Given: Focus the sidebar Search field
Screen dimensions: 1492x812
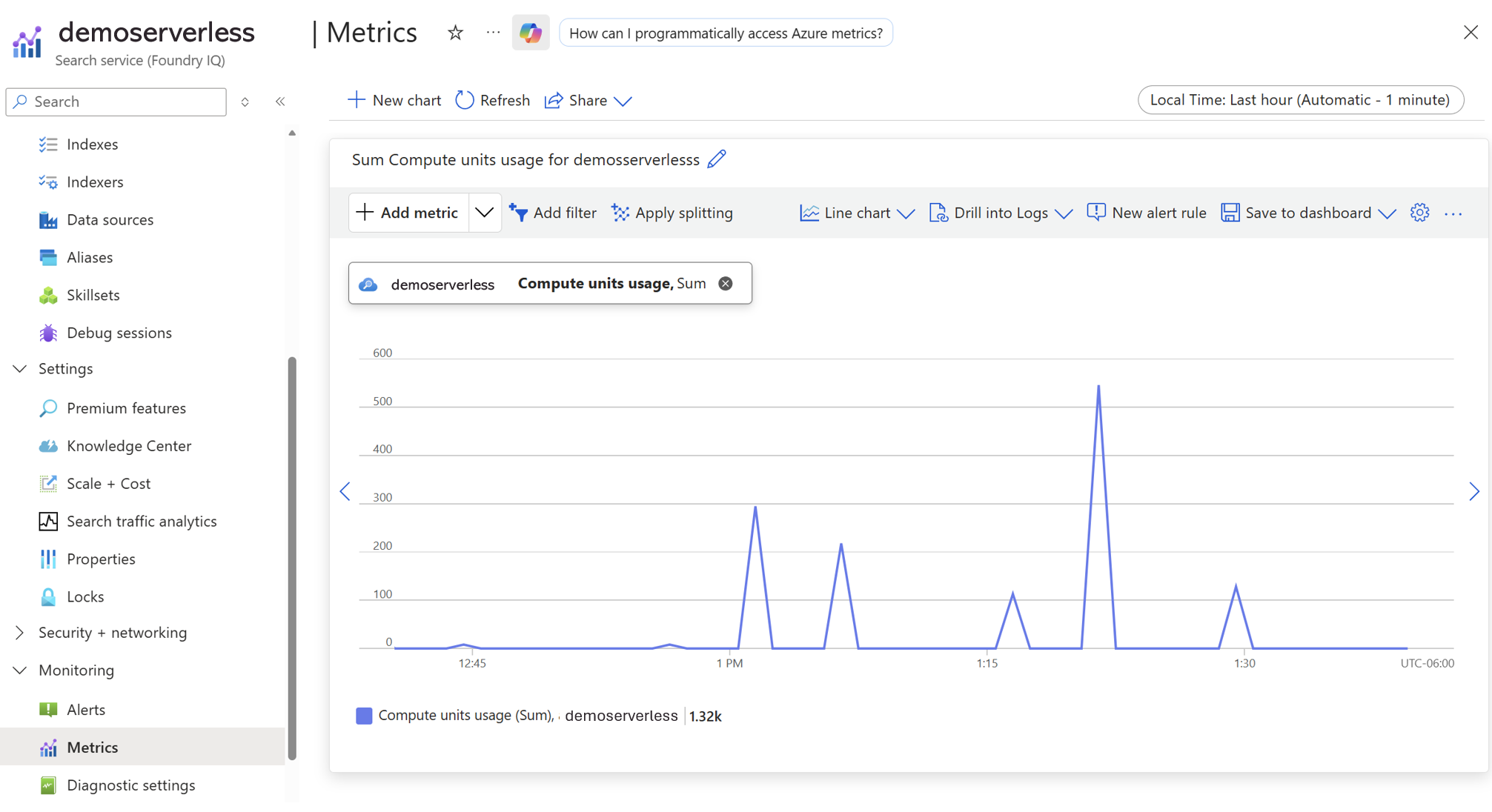Looking at the screenshot, I should coord(116,101).
